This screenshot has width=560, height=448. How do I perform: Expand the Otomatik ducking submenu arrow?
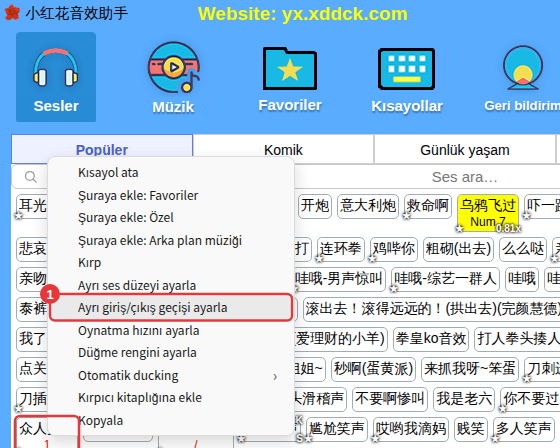[x=275, y=376]
